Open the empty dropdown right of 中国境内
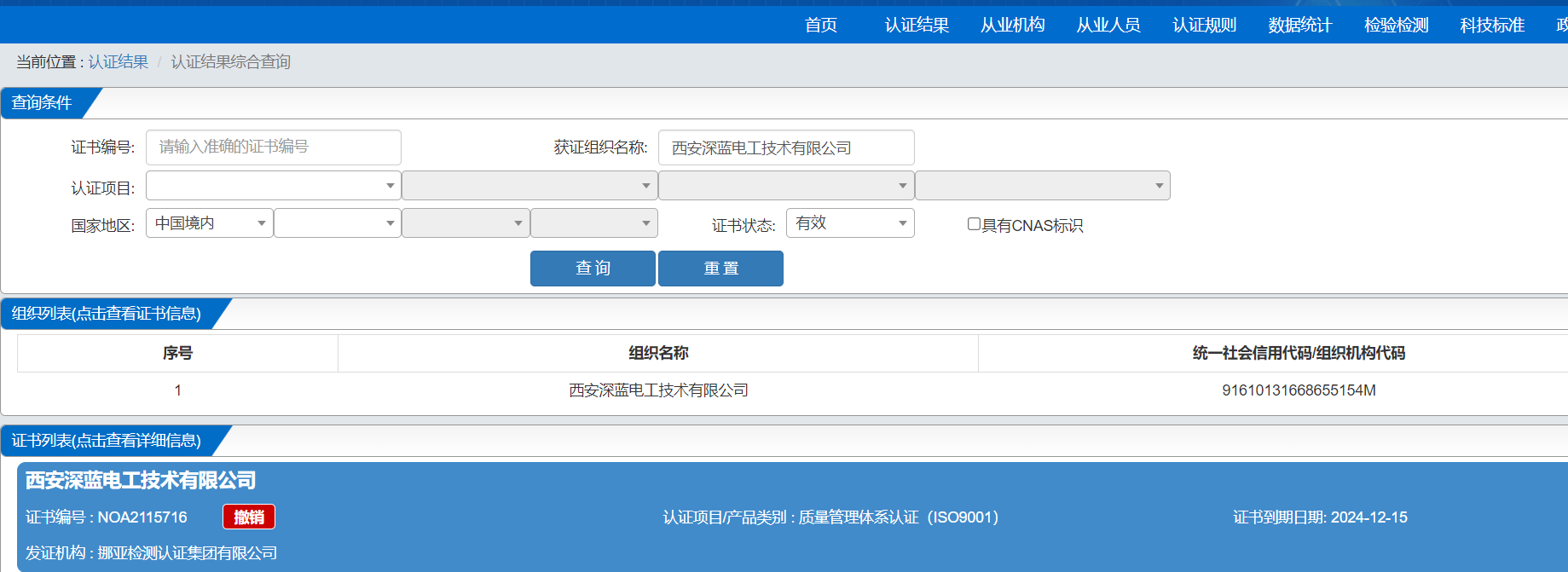 [338, 222]
